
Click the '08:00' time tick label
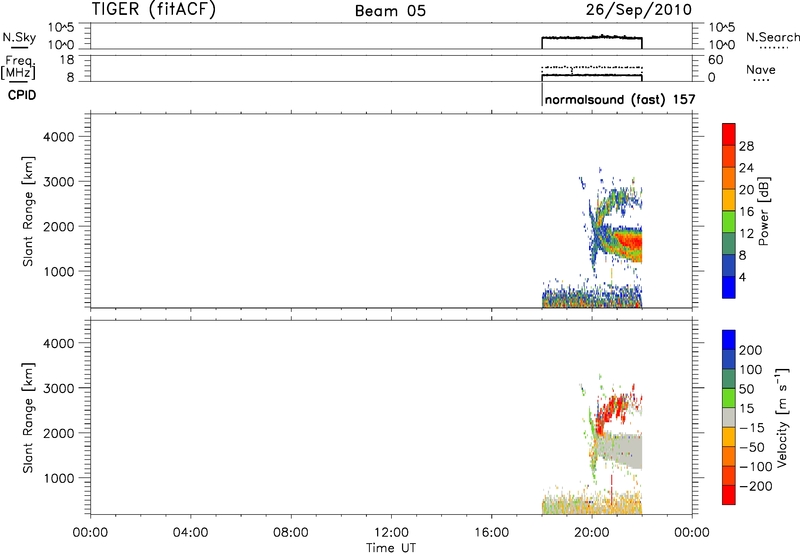291,533
